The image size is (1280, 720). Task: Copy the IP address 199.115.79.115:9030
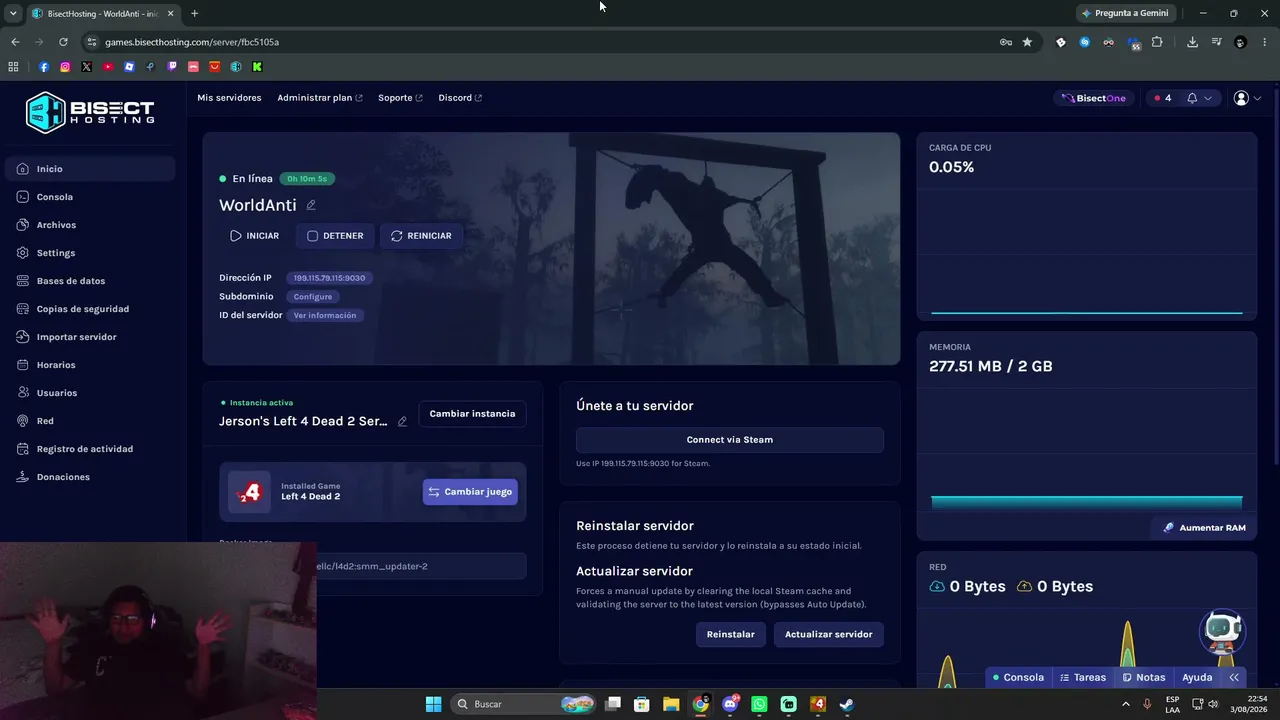(329, 278)
